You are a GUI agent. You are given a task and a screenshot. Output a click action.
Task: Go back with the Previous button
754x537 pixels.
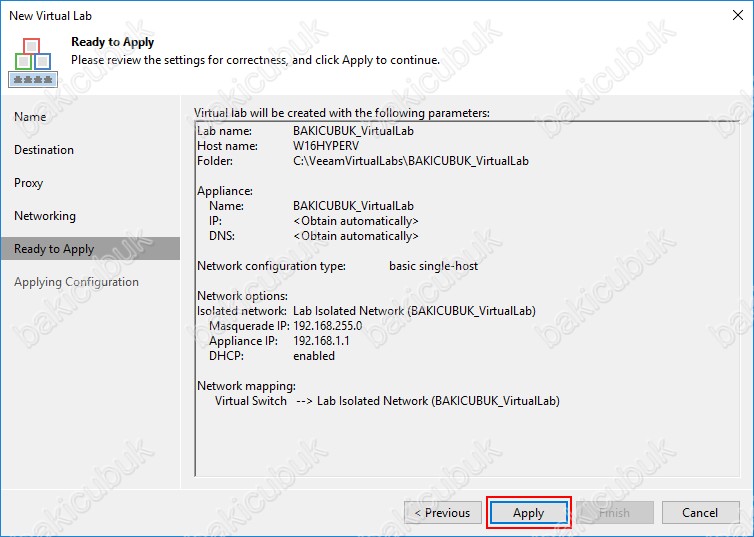[442, 512]
